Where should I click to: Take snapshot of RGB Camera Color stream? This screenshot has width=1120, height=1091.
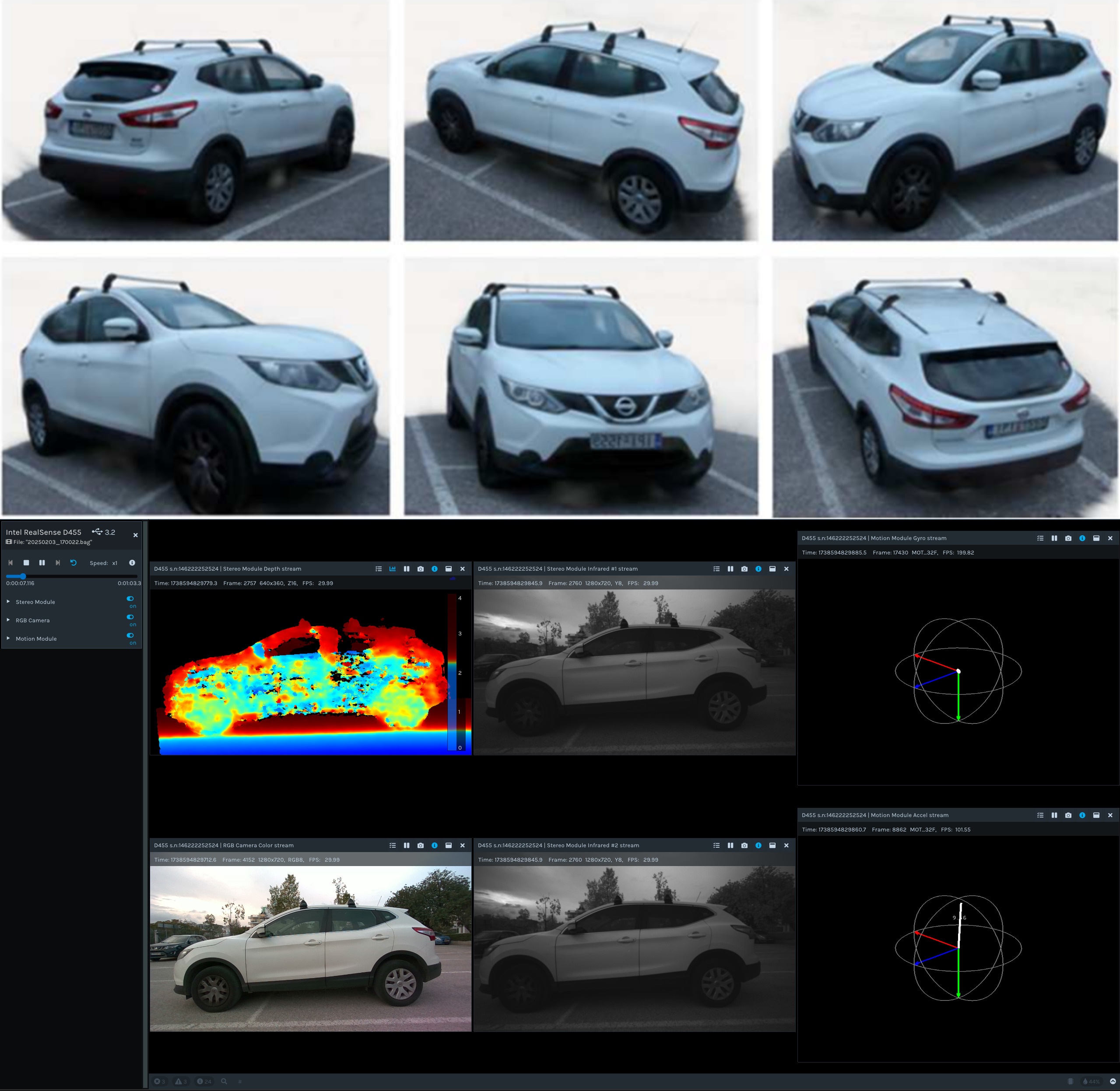tap(420, 845)
